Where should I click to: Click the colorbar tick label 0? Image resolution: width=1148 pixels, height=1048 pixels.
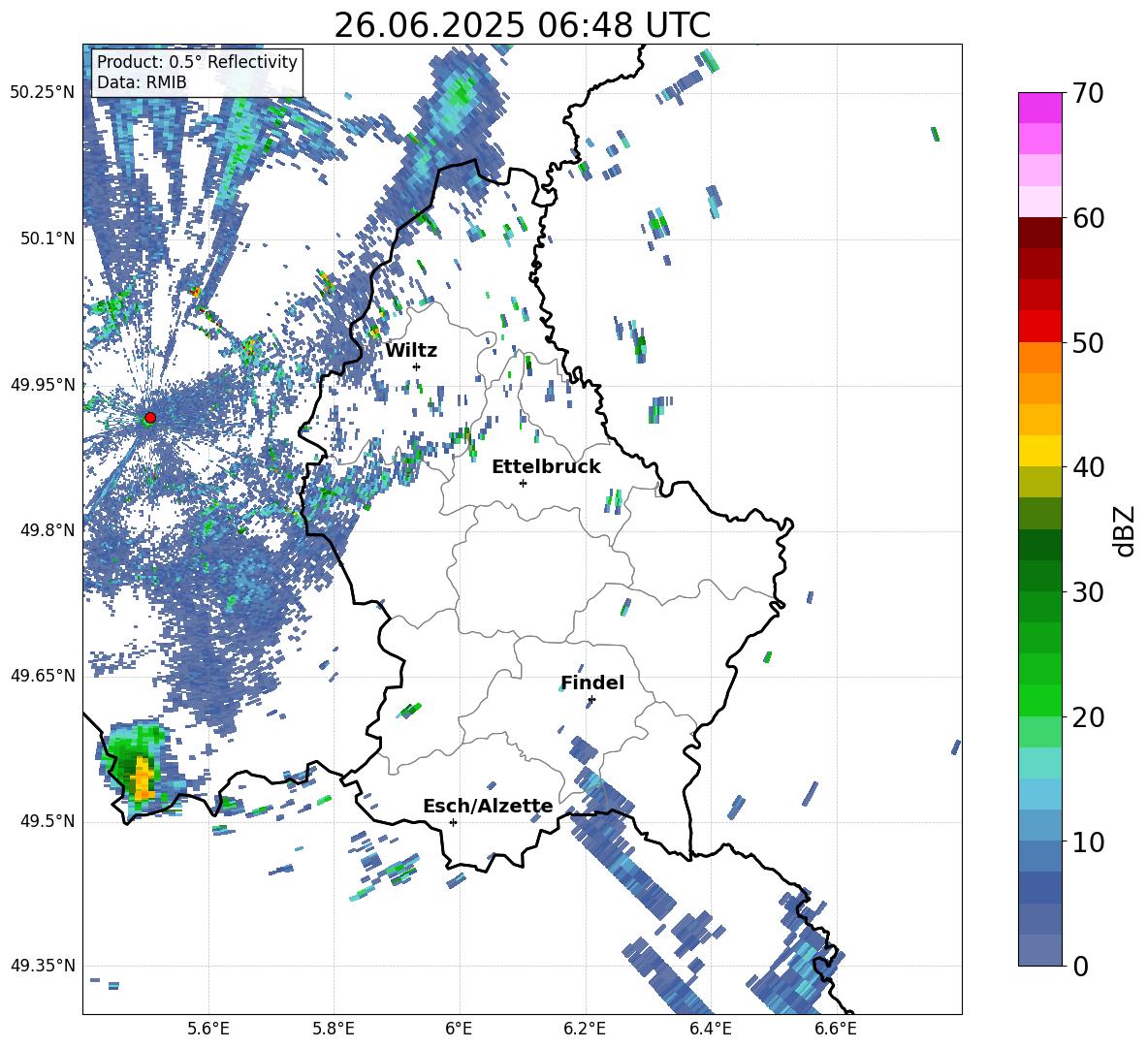tap(1080, 966)
